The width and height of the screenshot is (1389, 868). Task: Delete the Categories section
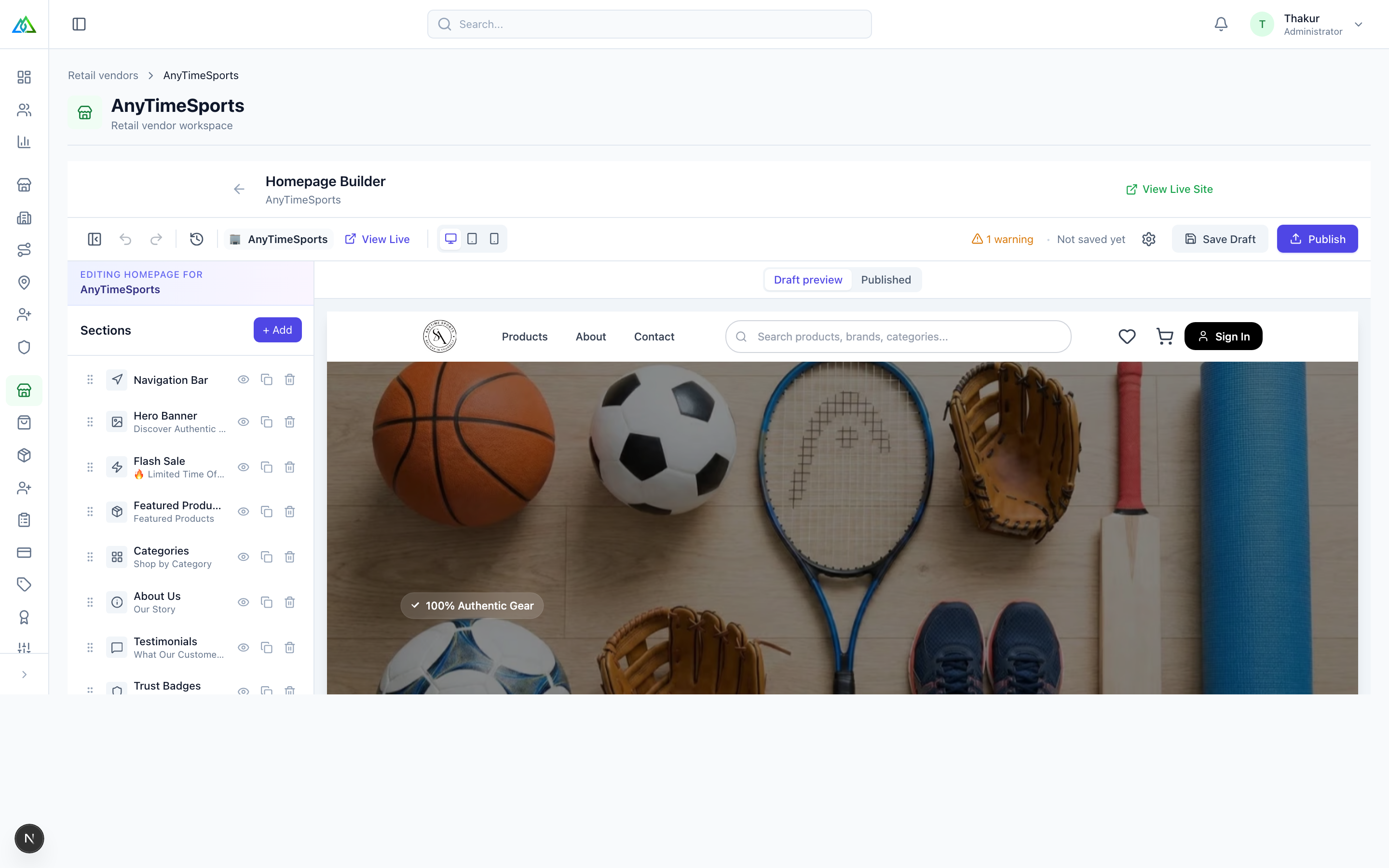click(290, 557)
